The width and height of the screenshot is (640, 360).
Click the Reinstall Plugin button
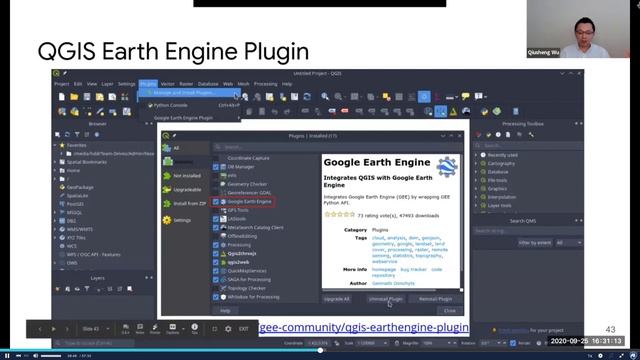[x=435, y=299]
